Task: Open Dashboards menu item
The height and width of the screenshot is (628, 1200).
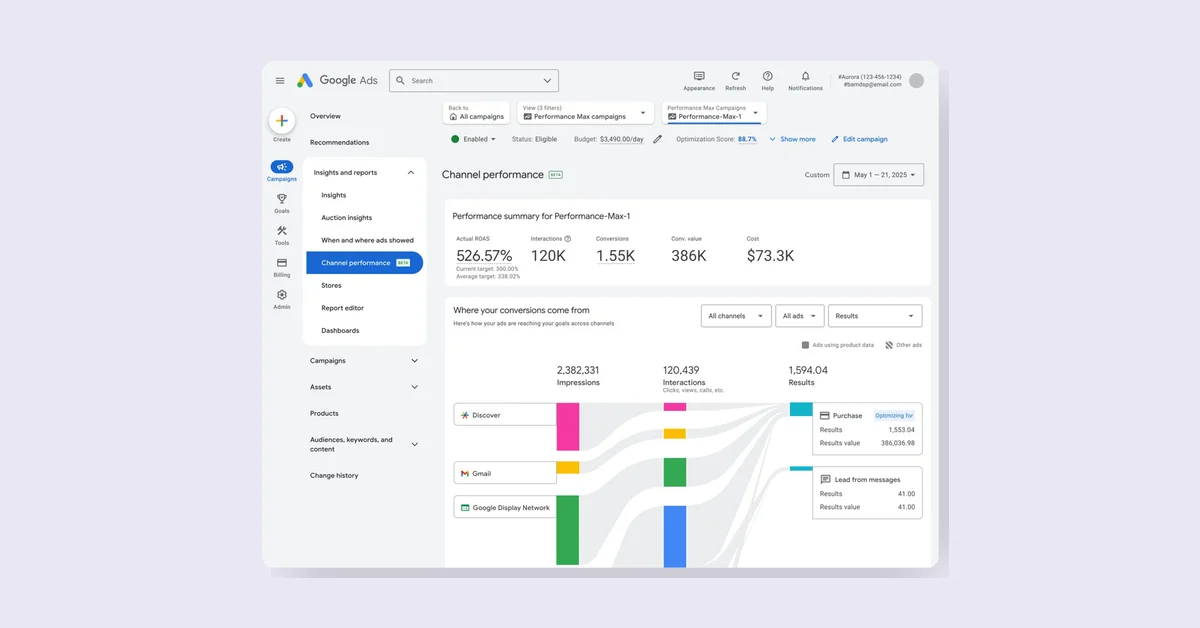Action: point(340,331)
